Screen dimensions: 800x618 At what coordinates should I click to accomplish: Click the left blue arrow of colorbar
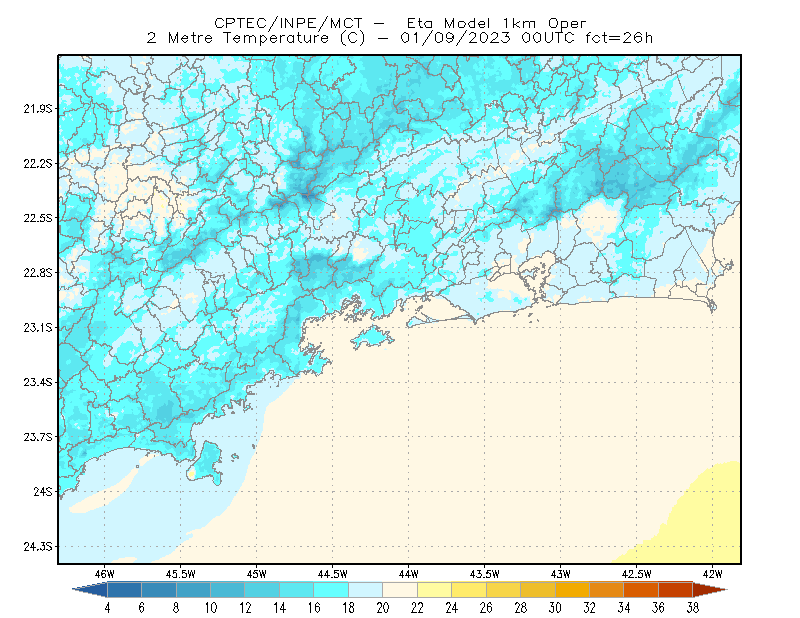pos(90,590)
